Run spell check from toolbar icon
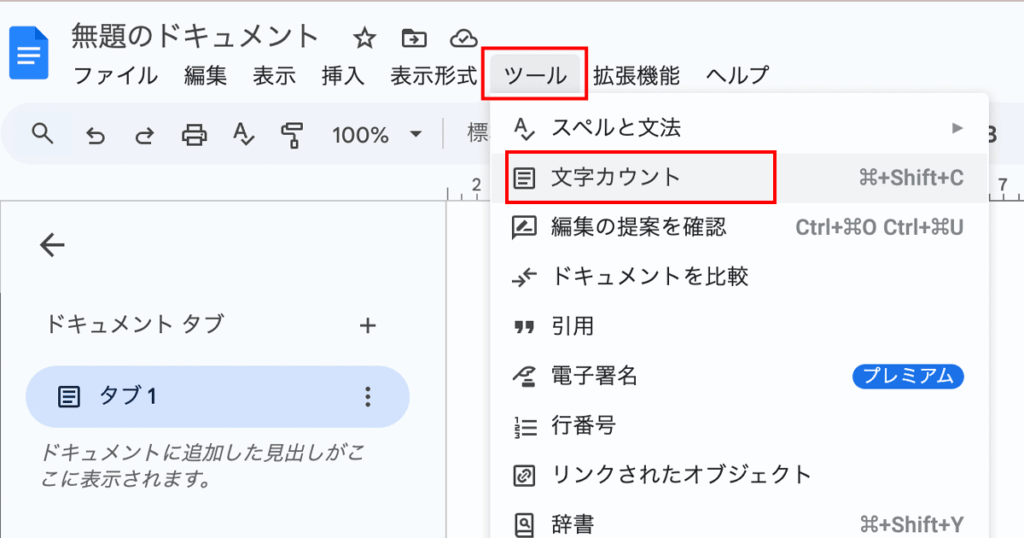Image resolution: width=1024 pixels, height=538 pixels. pyautogui.click(x=244, y=135)
